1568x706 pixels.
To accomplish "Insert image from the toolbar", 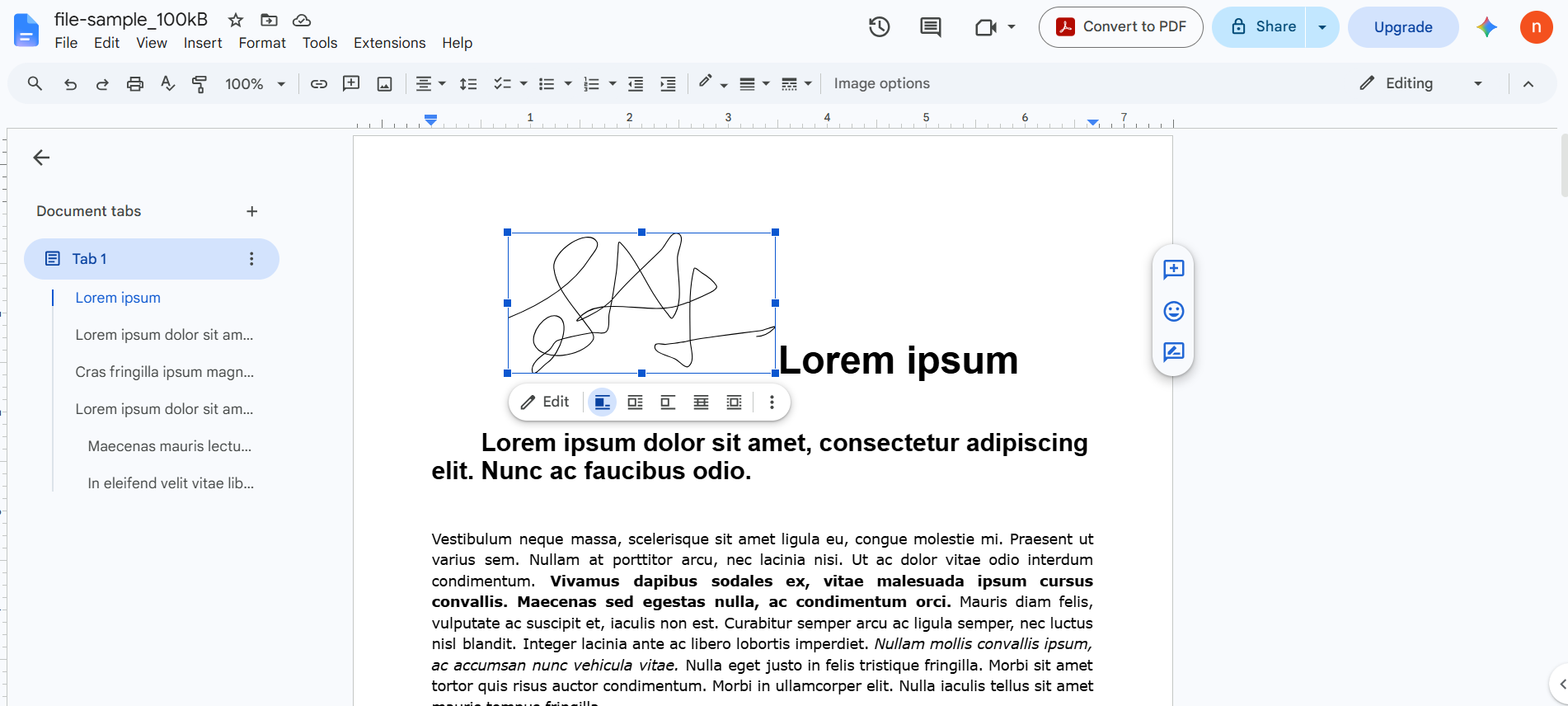I will click(384, 83).
